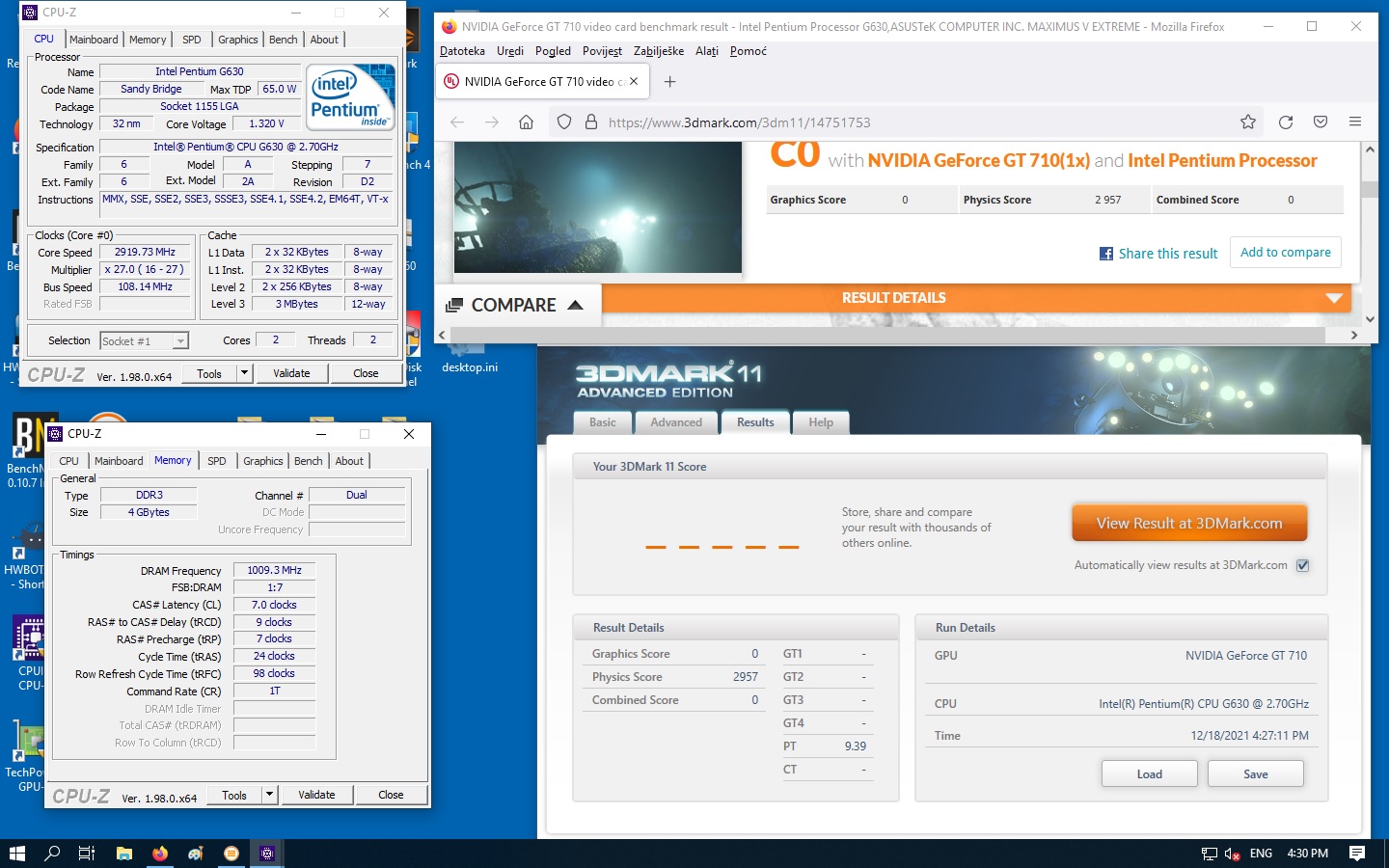This screenshot has height=868, width=1389.
Task: Open Socket #1 selection dropdown
Action: click(x=179, y=341)
